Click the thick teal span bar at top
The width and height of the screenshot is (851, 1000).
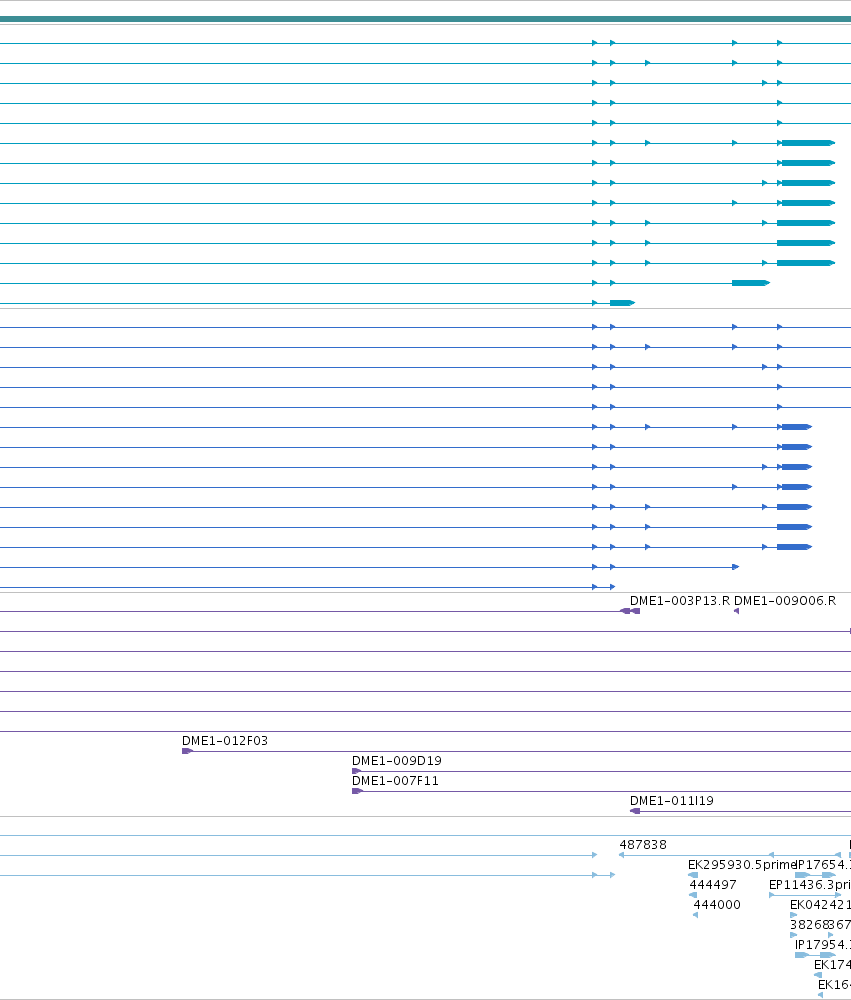(x=426, y=19)
